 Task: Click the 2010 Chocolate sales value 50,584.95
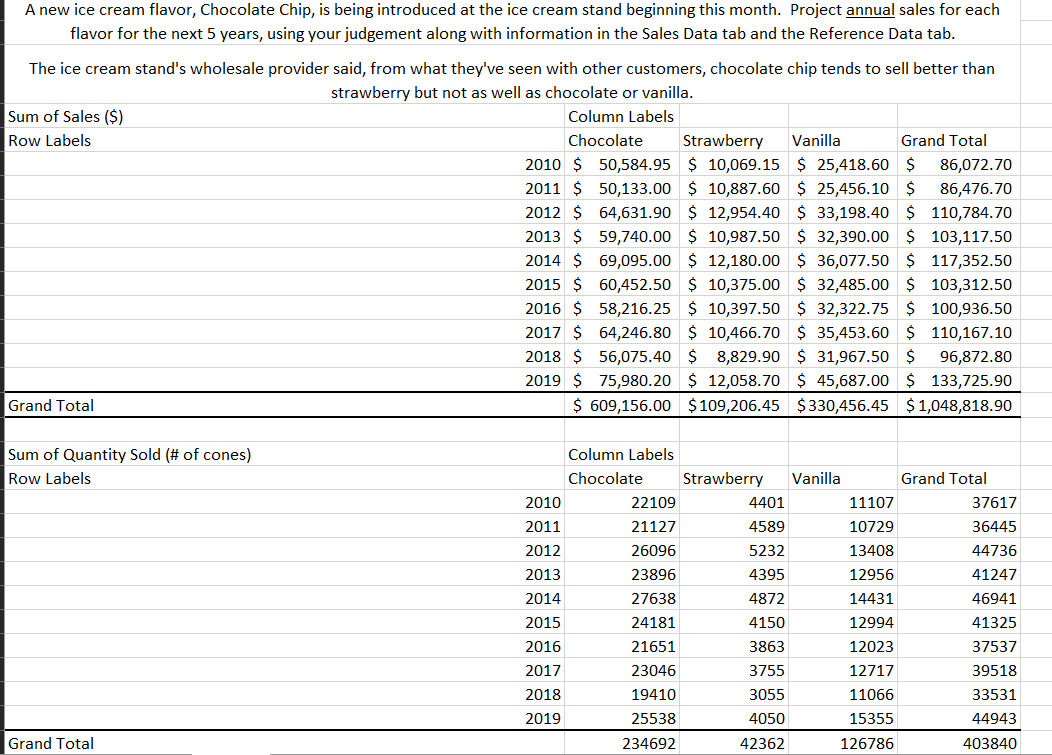coord(621,164)
